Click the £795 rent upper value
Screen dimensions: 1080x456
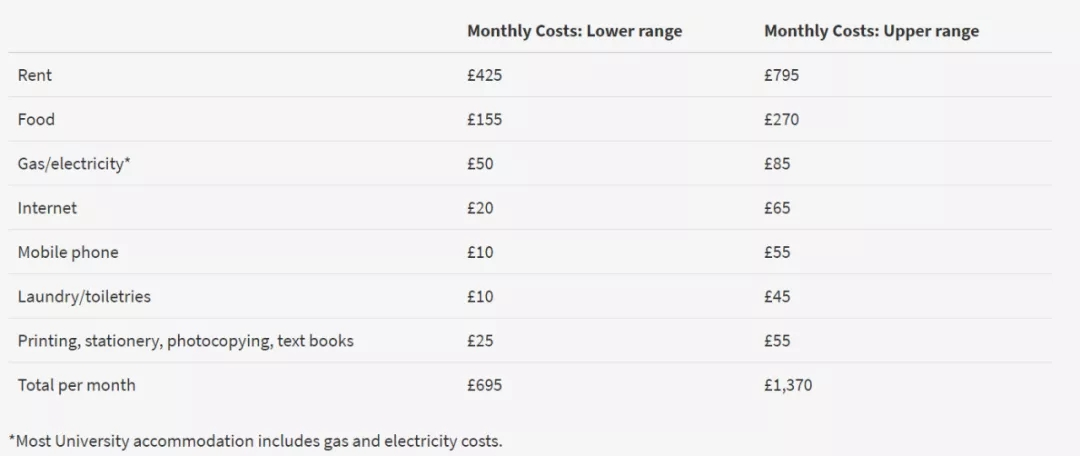click(x=781, y=75)
